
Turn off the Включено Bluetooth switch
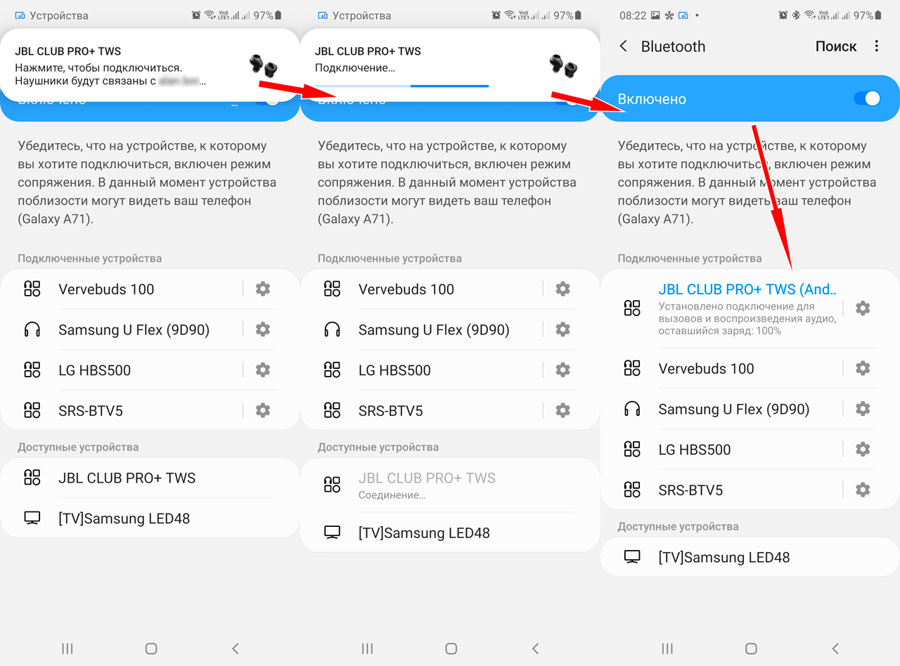[867, 99]
